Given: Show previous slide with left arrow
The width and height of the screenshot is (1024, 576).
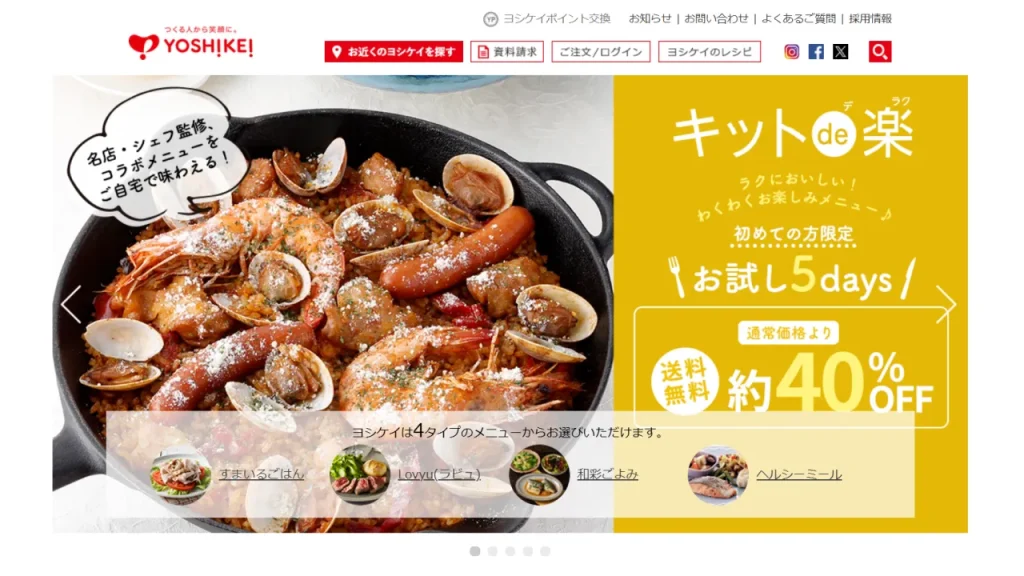Looking at the screenshot, I should pos(71,304).
